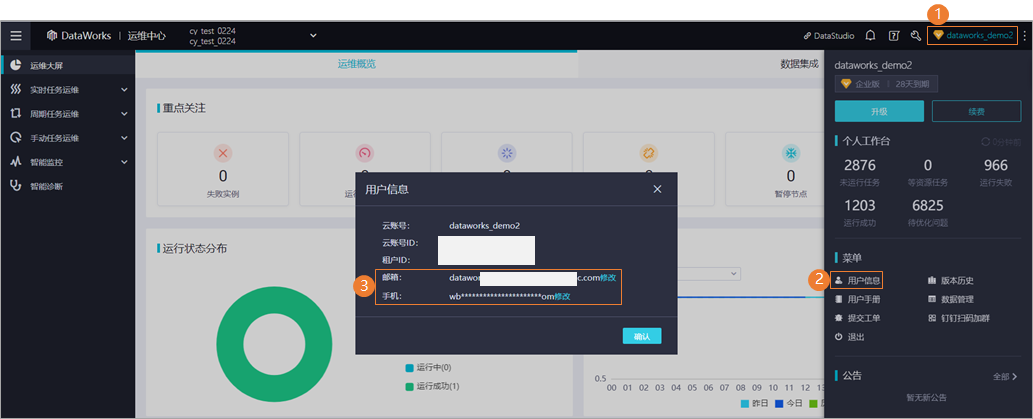The width and height of the screenshot is (1033, 419).
Task: Toggle 运行成功(1) legend entry
Action: tap(432, 386)
